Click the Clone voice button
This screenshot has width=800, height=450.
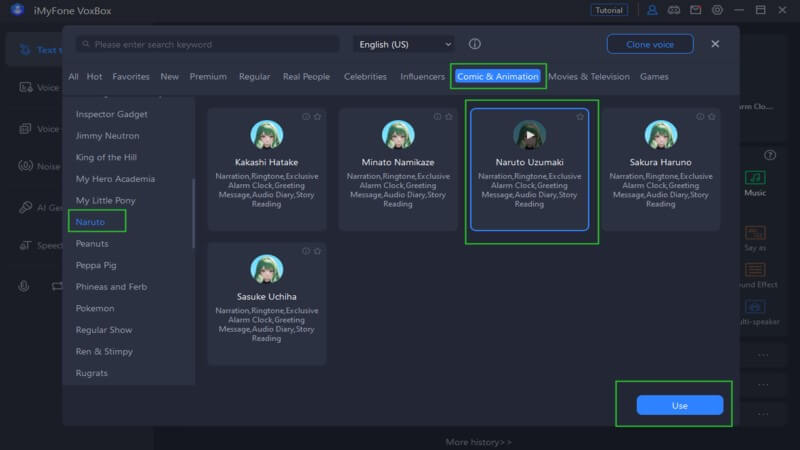650,44
